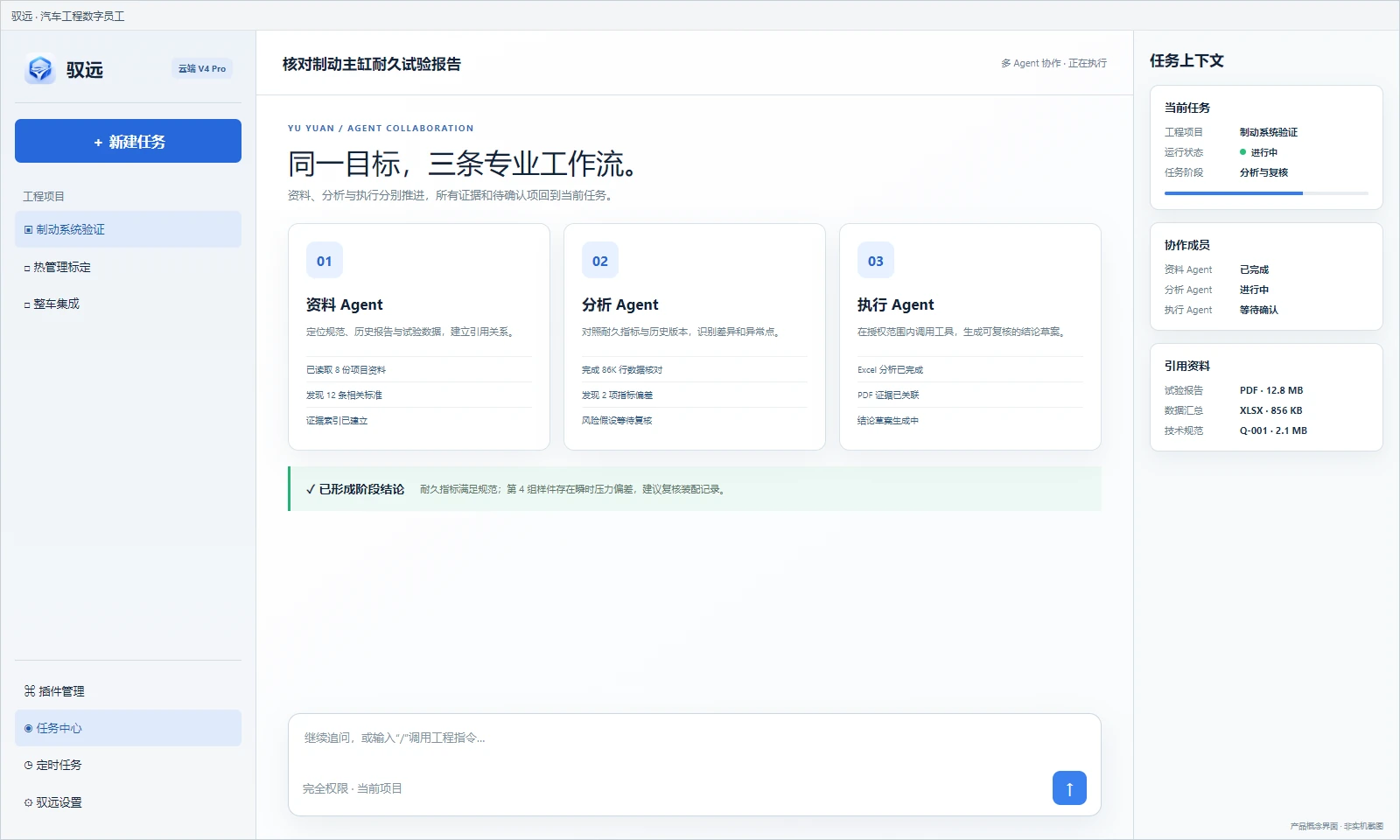Click the 已形成阶段结论 banner

point(695,489)
